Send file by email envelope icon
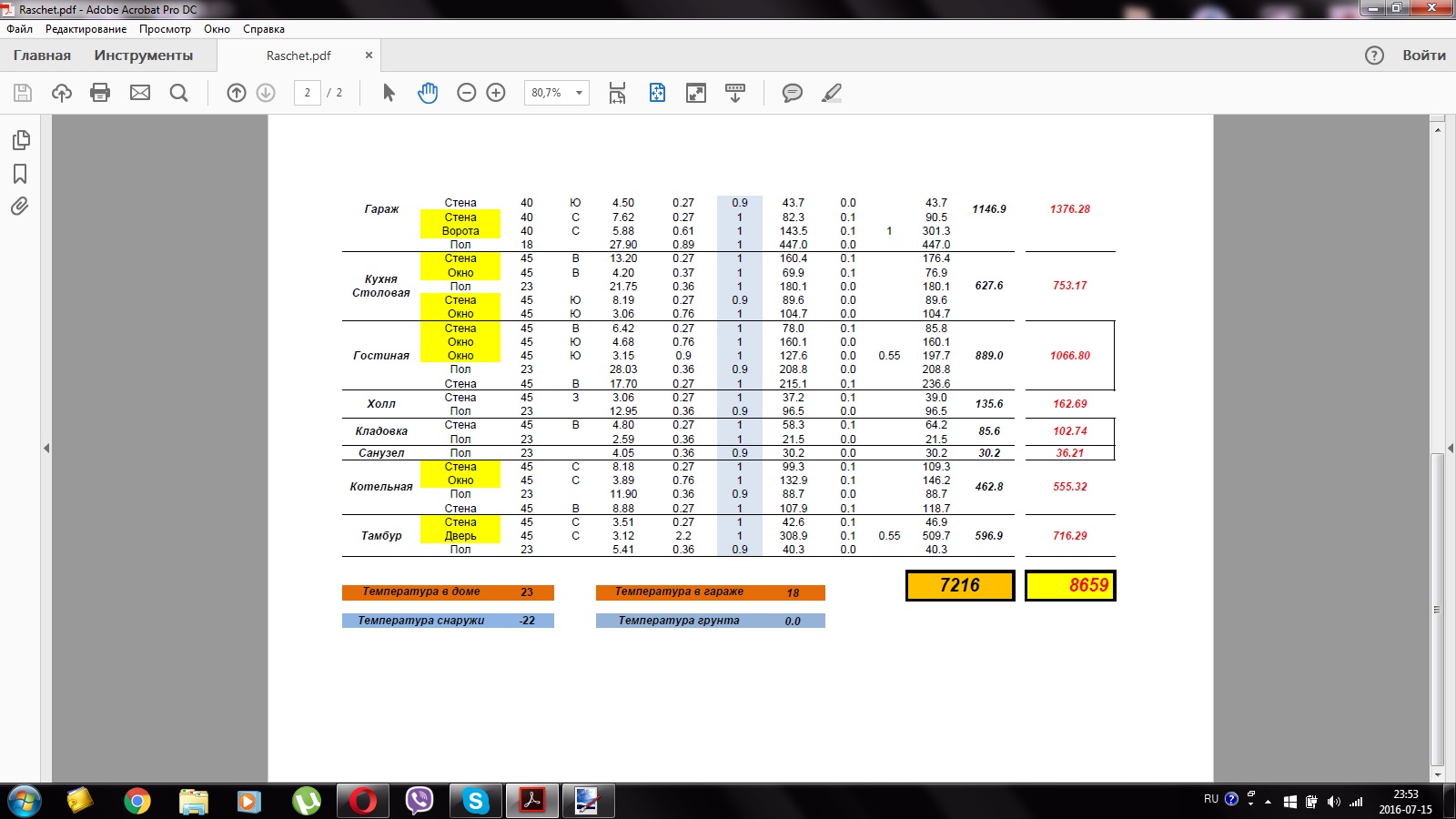Image resolution: width=1456 pixels, height=819 pixels. pos(140,93)
